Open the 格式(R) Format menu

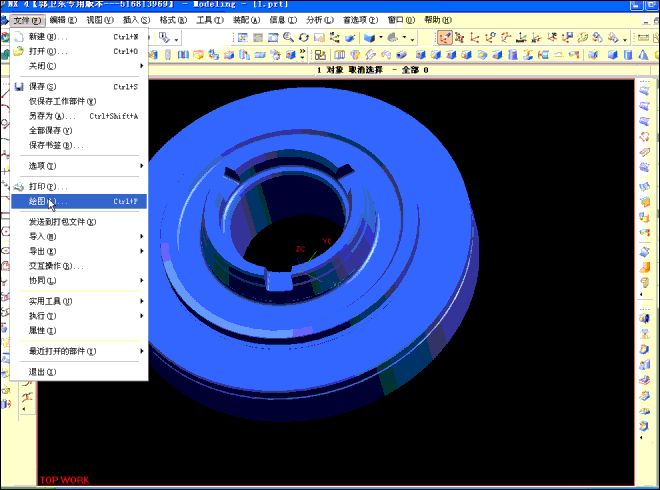(173, 20)
